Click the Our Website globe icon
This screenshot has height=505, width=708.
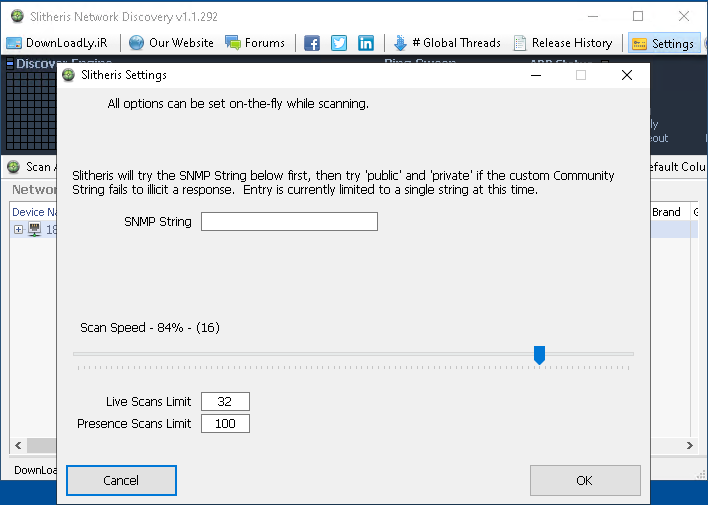pyautogui.click(x=136, y=43)
